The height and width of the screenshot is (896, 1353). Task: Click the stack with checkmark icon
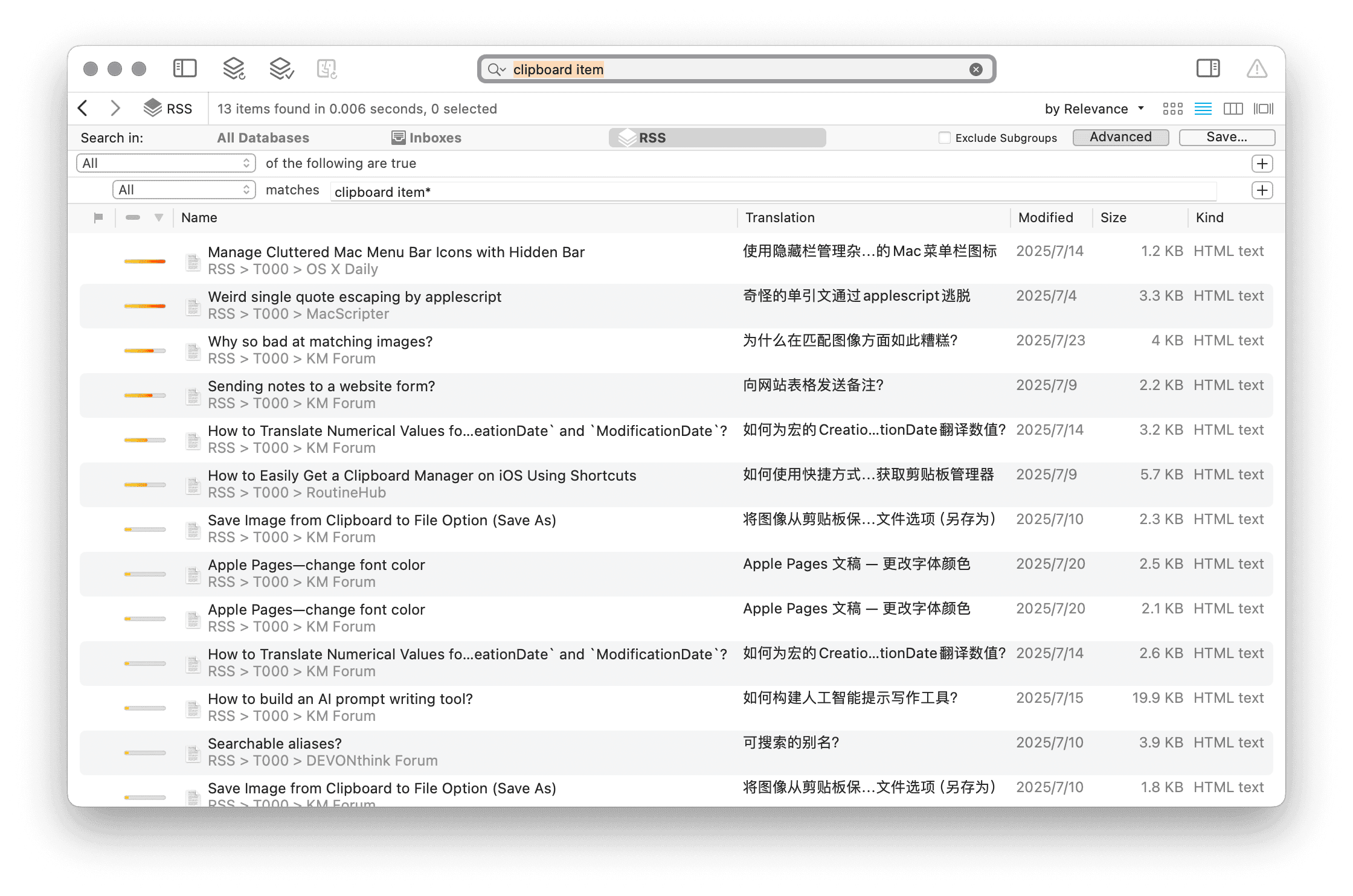click(x=281, y=69)
